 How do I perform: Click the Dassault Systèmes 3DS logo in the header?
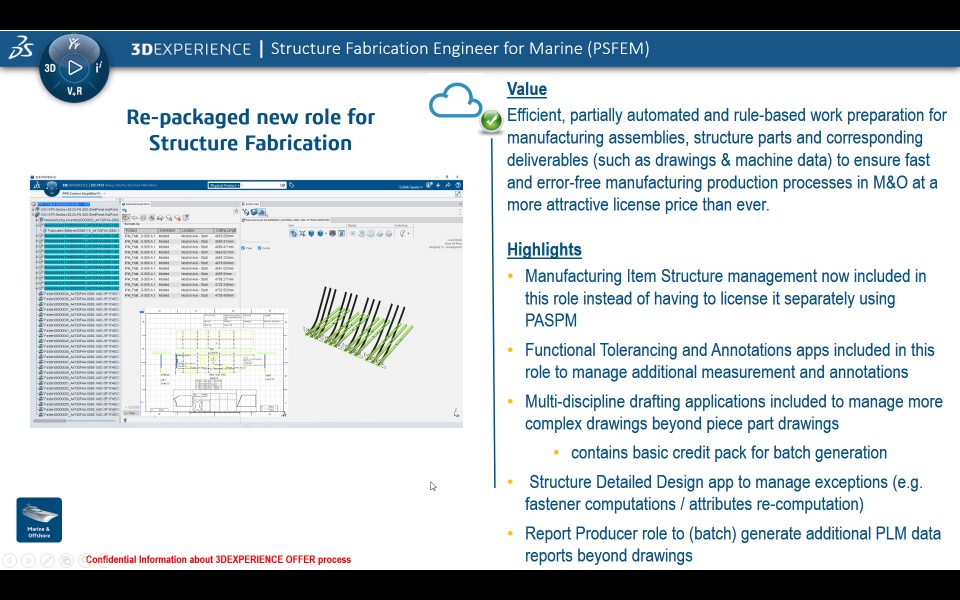coord(21,48)
